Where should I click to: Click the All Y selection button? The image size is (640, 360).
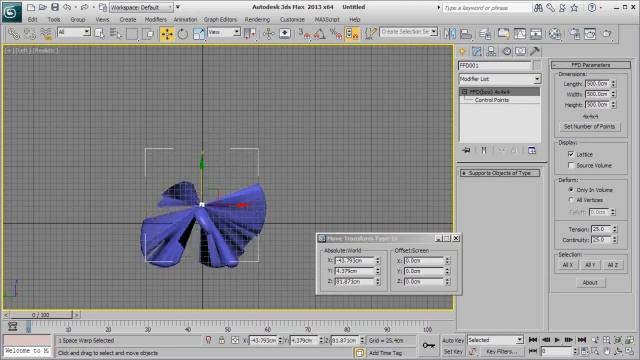coord(590,265)
